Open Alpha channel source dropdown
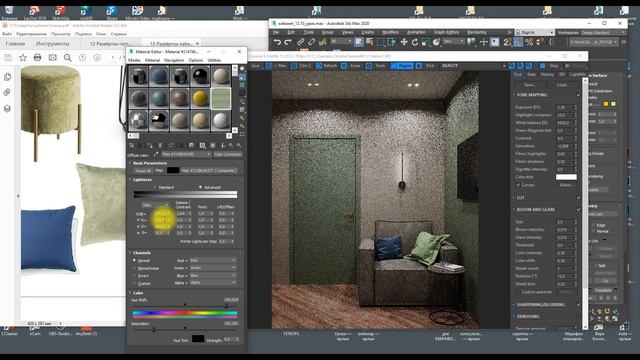Viewport: 640px width, 360px height. (x=213, y=283)
